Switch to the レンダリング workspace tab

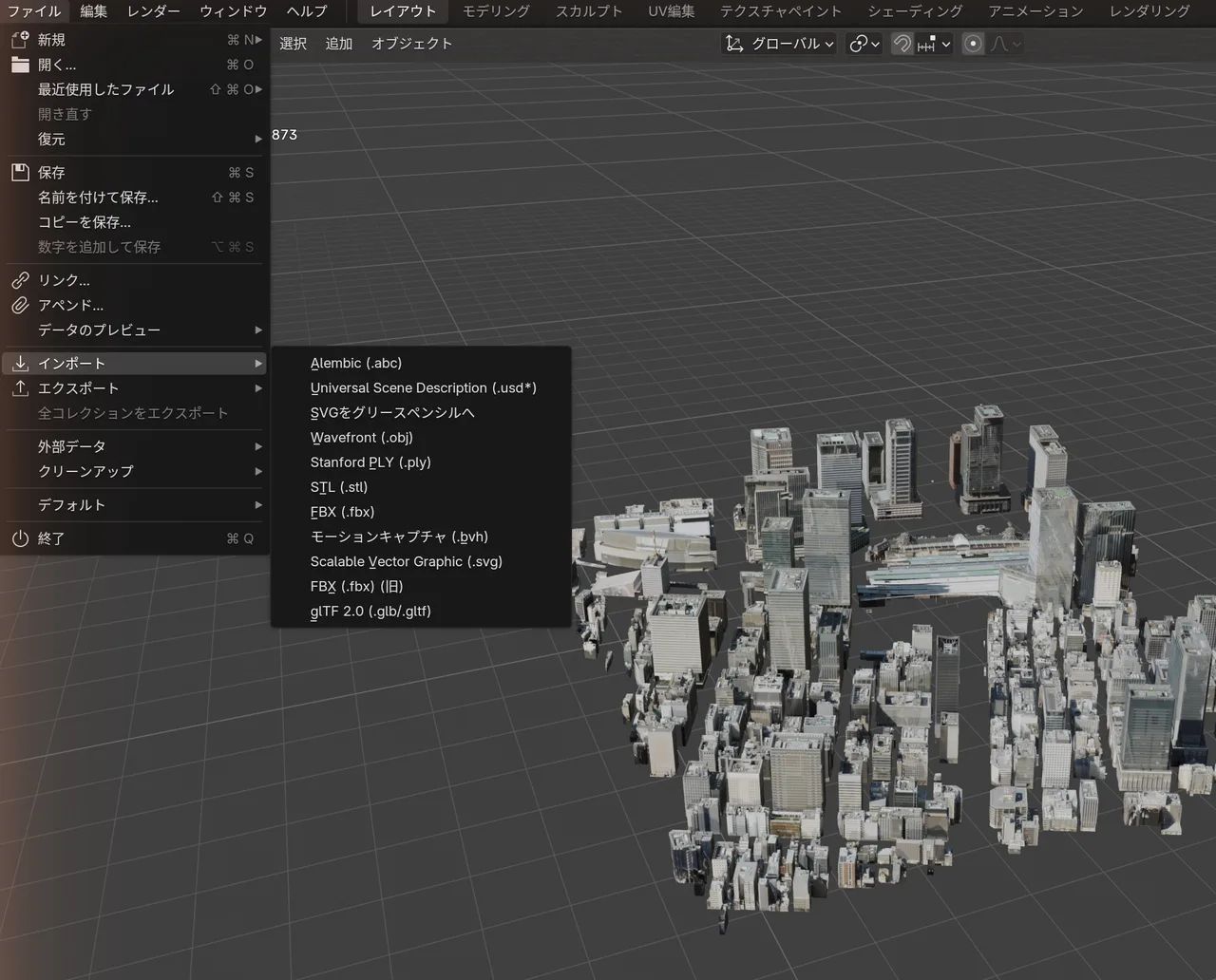[x=1149, y=11]
